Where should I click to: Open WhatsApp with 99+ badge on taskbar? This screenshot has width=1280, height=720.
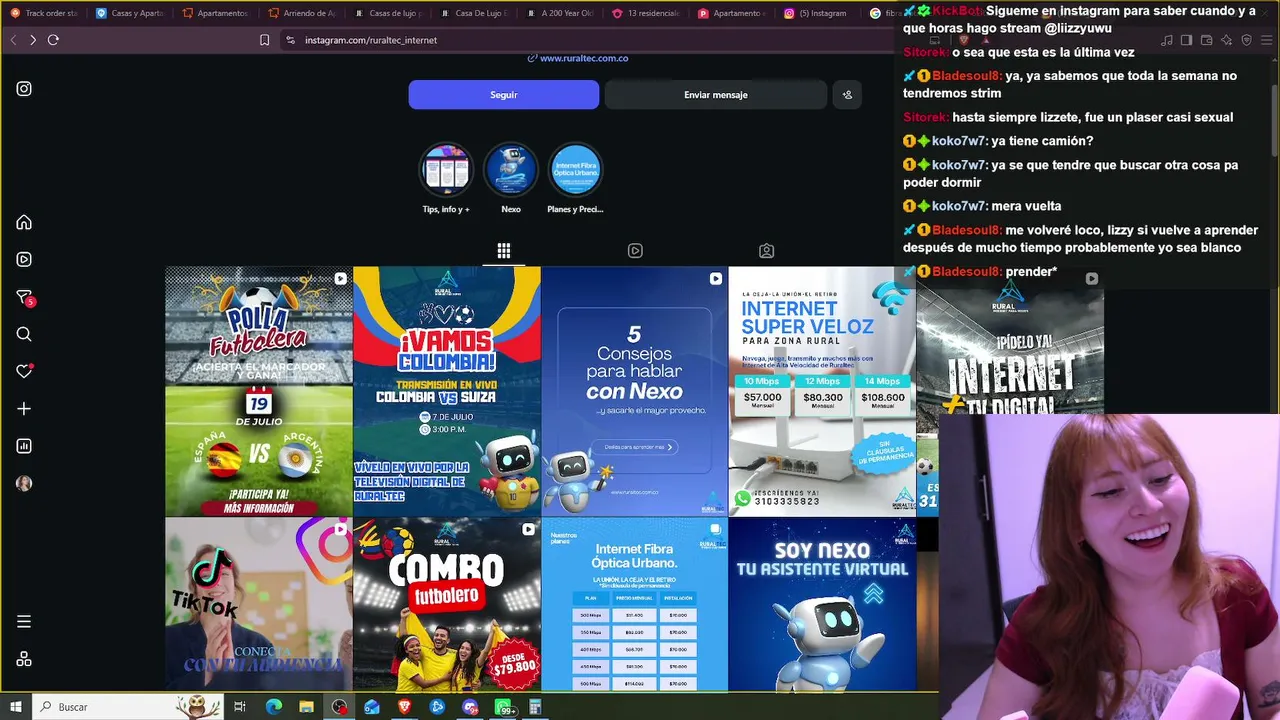505,707
